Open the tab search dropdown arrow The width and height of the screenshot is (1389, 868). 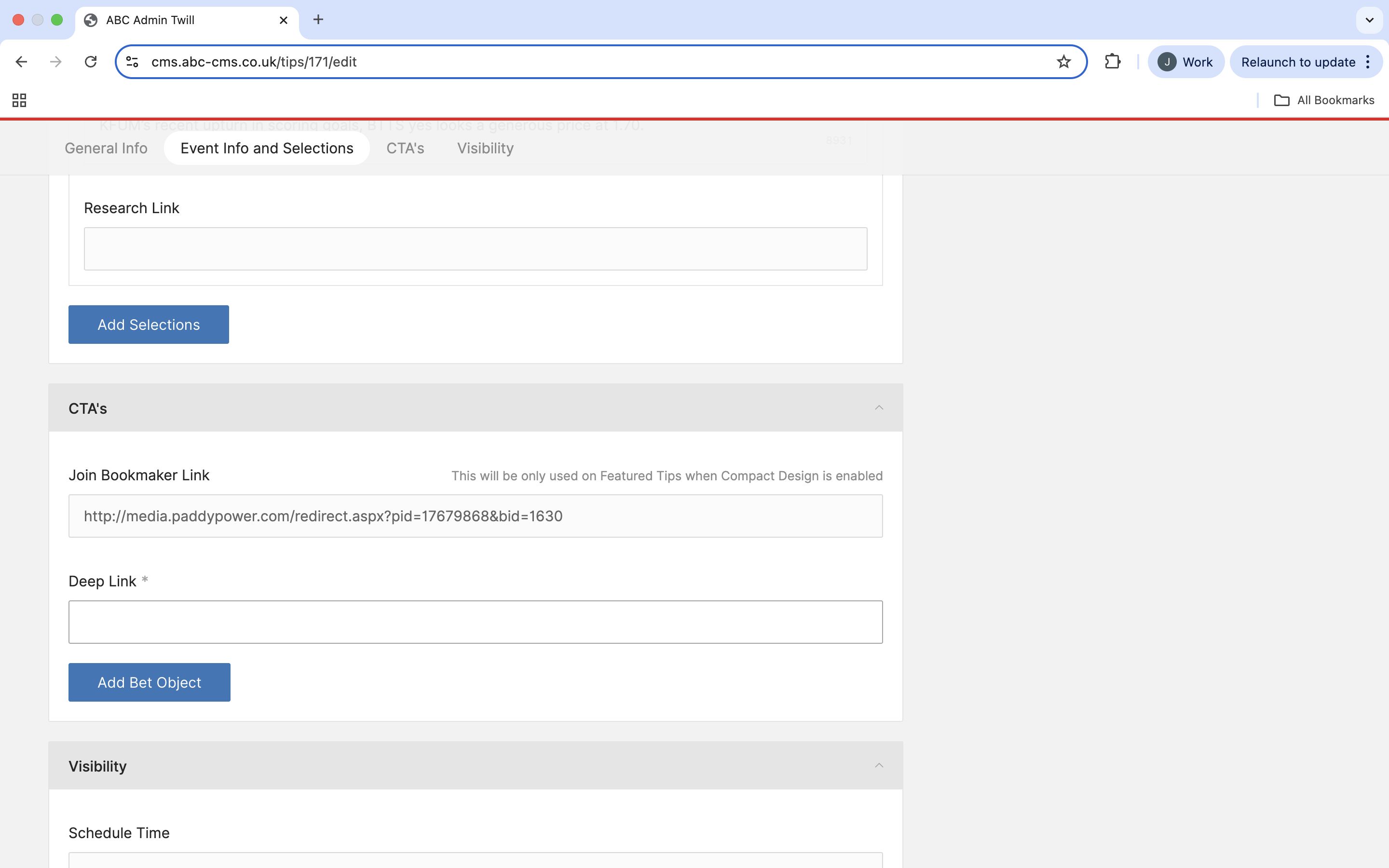(1370, 20)
